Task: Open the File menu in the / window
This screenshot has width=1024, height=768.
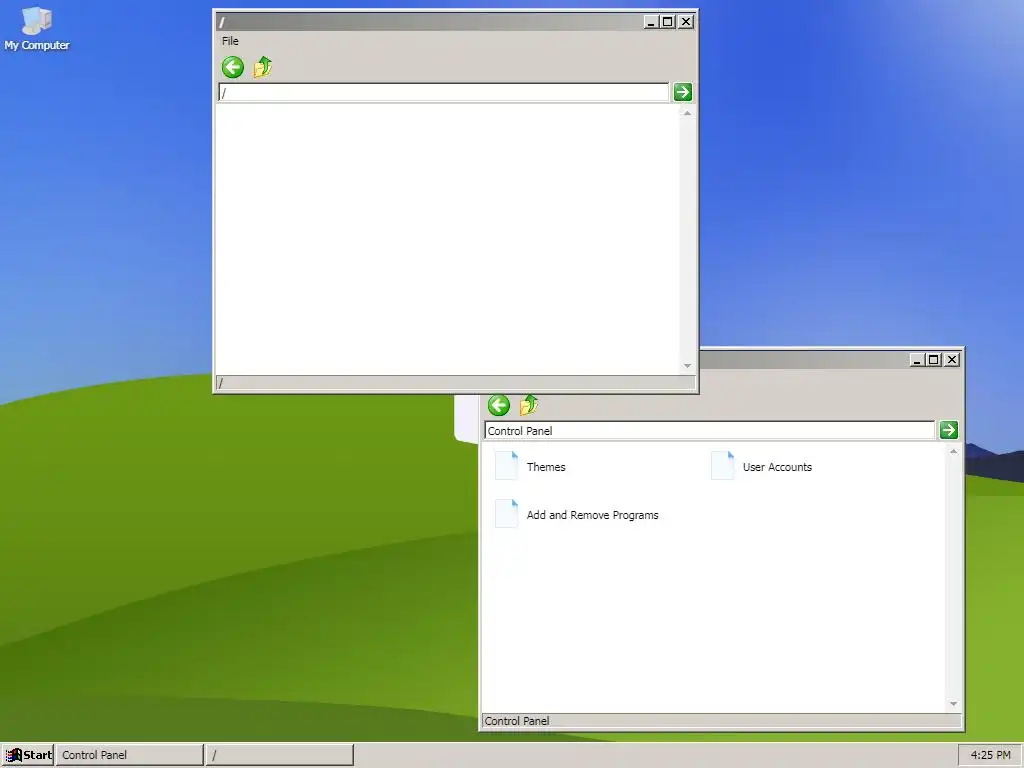Action: point(230,40)
